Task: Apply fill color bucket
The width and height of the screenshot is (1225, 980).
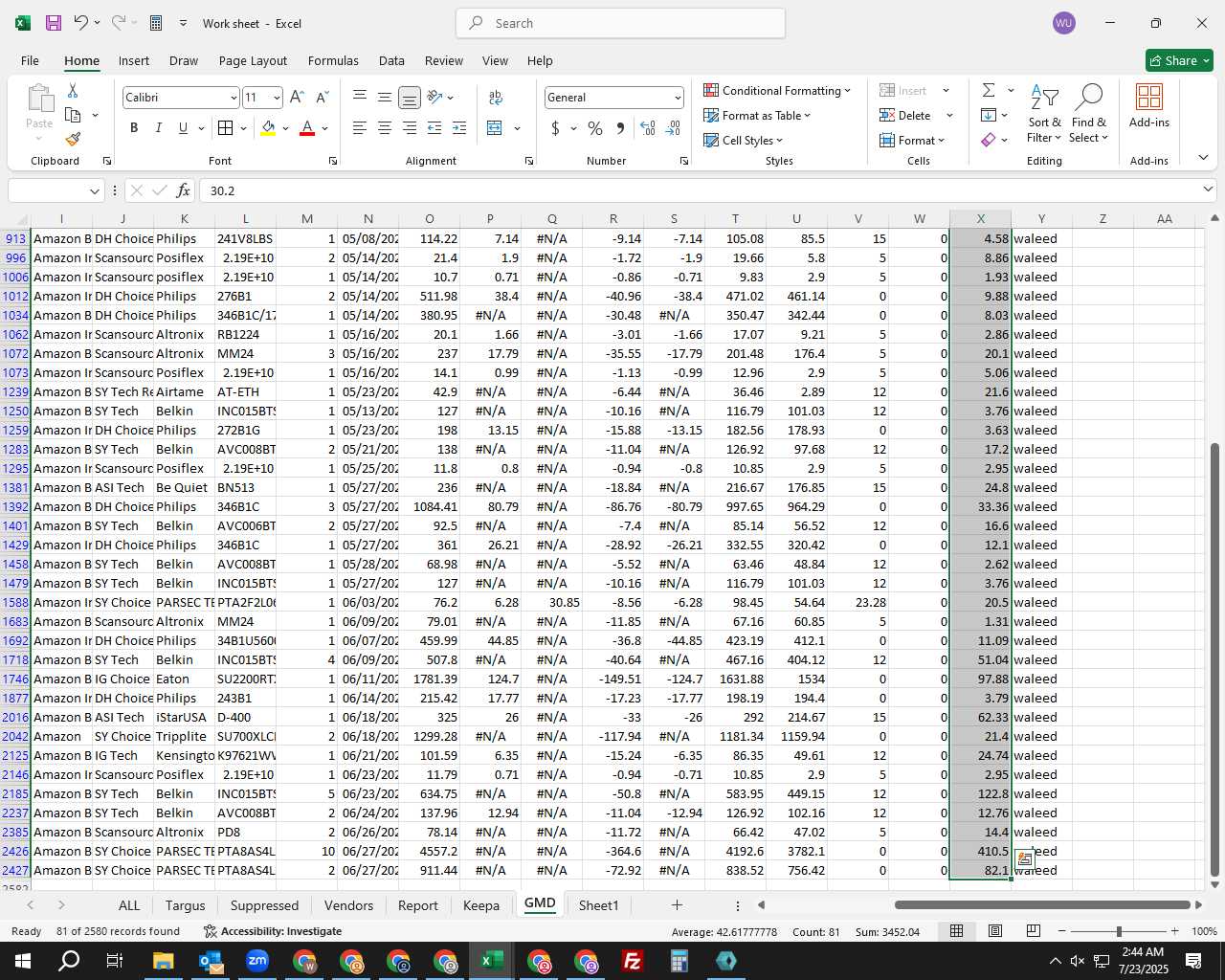Action: pyautogui.click(x=268, y=128)
